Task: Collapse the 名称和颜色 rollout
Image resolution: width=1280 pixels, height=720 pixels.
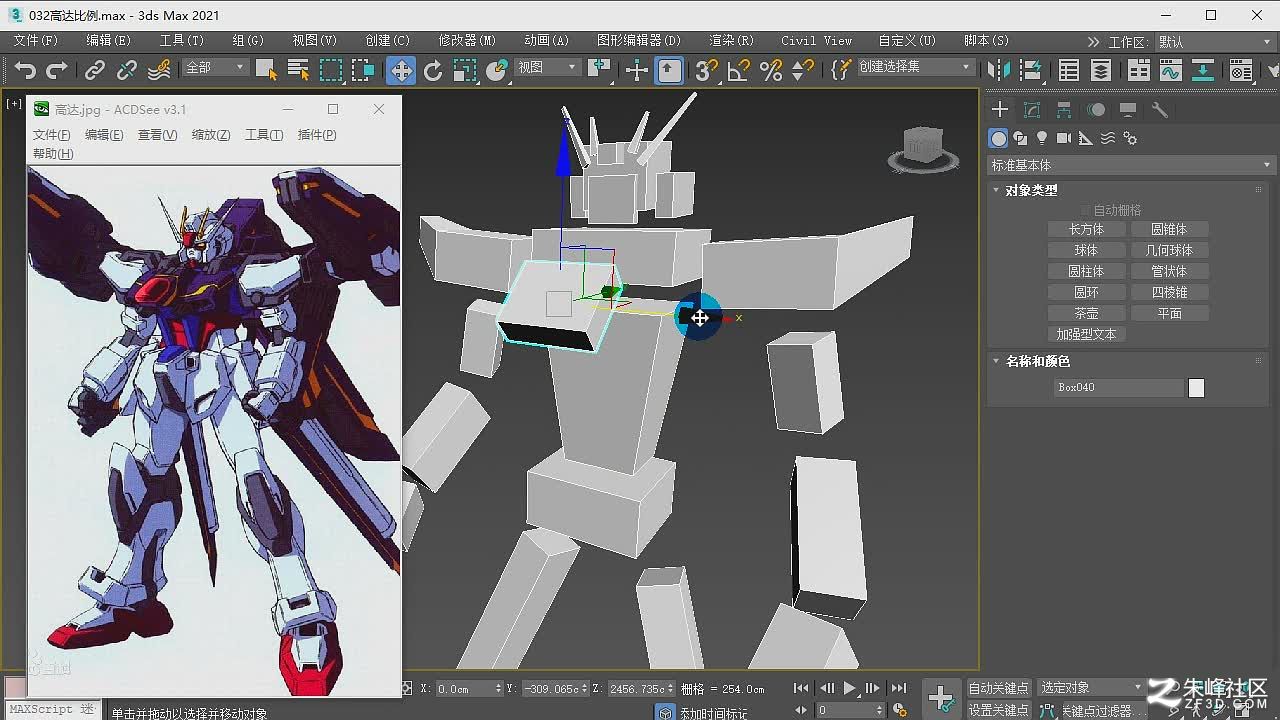Action: click(x=1037, y=361)
